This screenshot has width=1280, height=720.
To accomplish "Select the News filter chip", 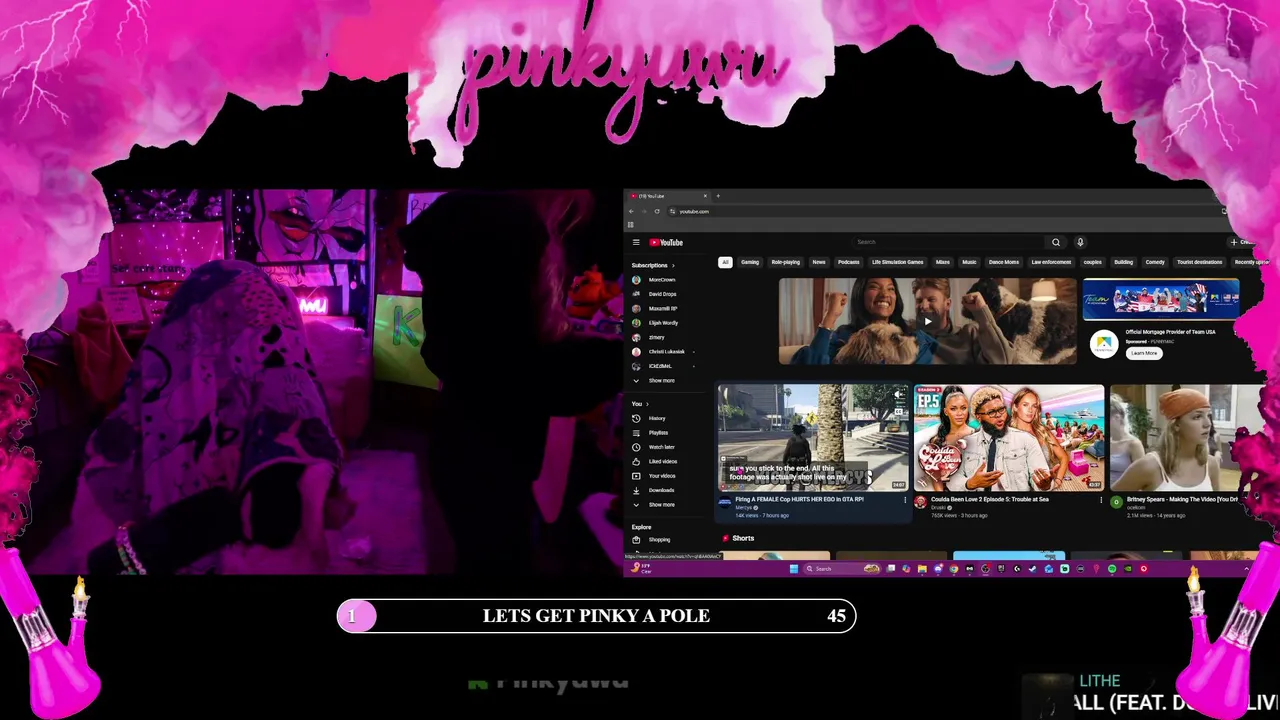I will tap(819, 262).
